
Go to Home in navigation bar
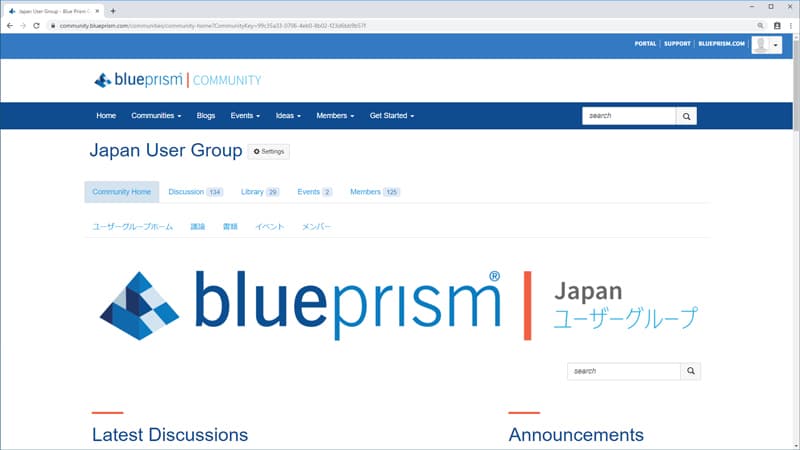click(x=106, y=116)
